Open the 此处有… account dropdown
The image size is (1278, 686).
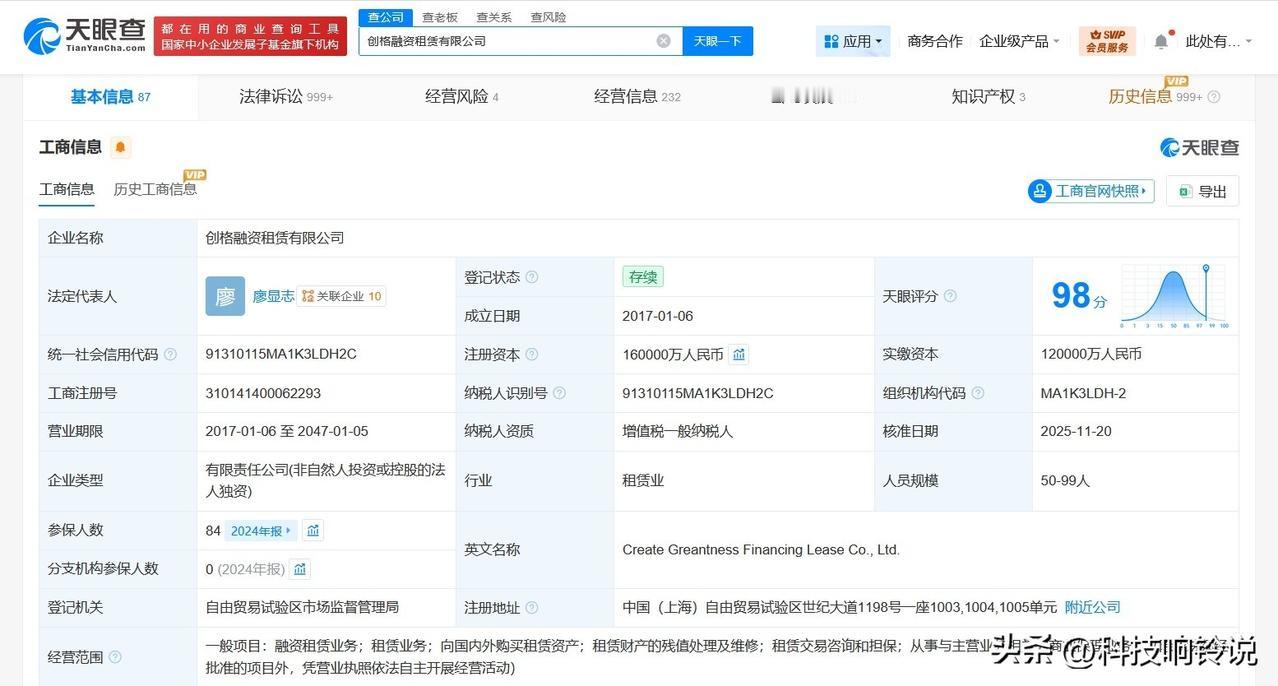click(x=1218, y=41)
